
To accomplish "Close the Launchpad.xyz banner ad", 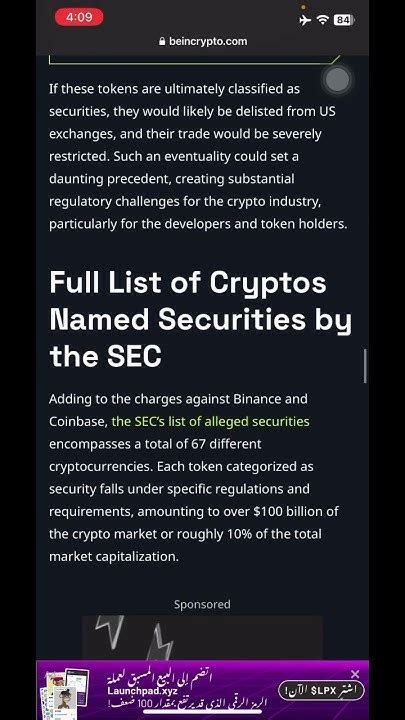I will [355, 674].
